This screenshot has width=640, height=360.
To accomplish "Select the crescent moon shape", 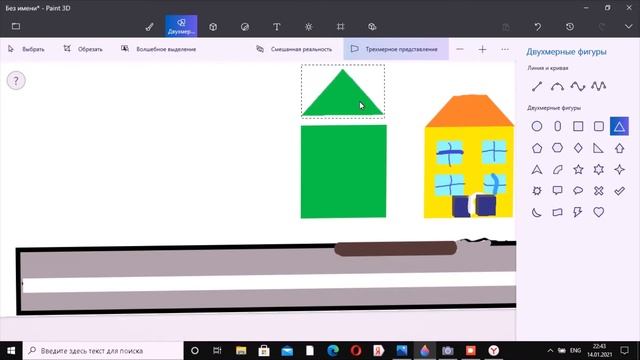I will pos(537,212).
